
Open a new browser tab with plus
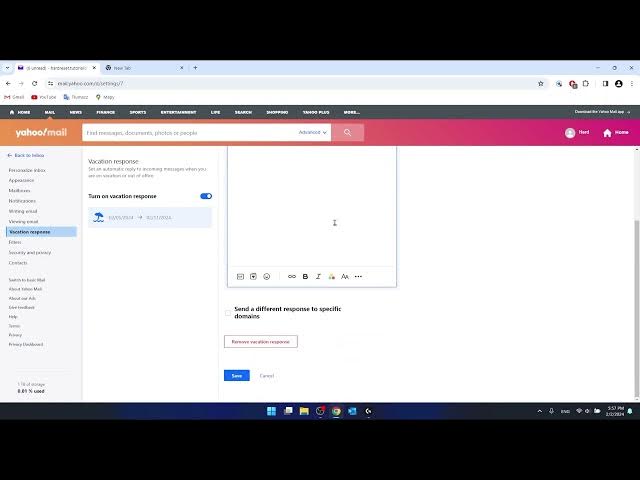(195, 68)
